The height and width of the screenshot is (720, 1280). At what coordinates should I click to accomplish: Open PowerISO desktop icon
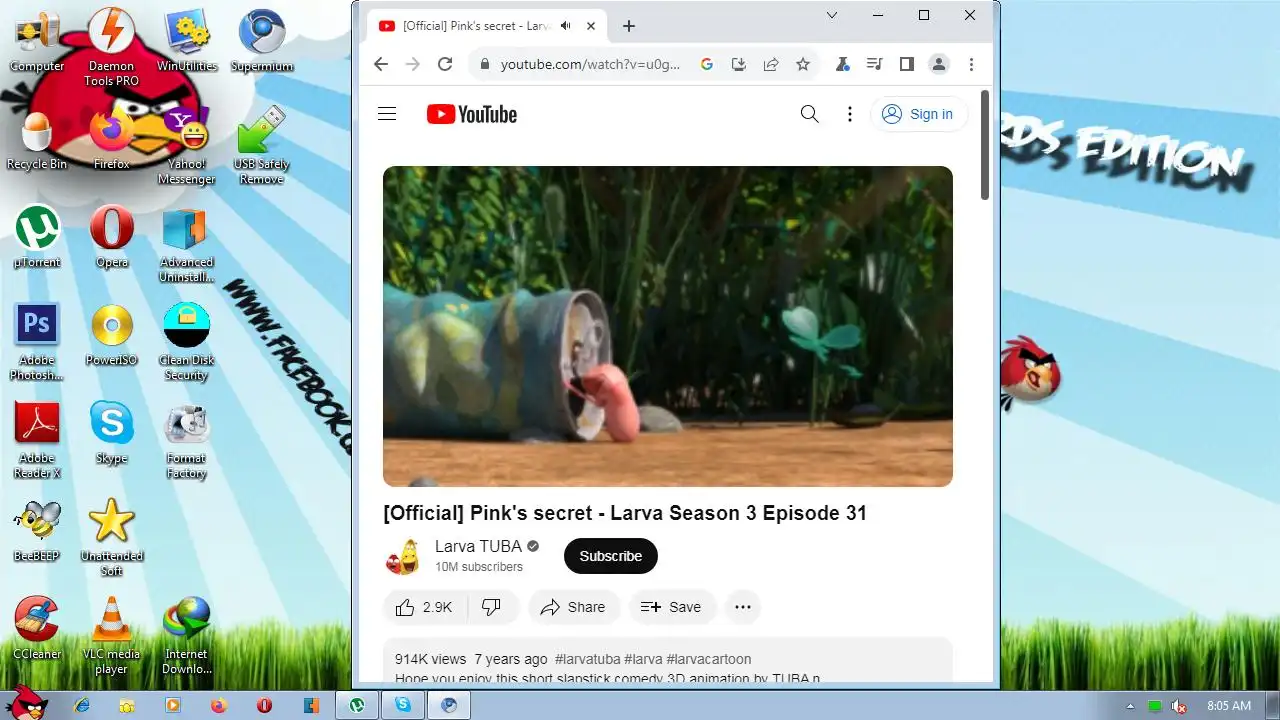click(x=111, y=336)
